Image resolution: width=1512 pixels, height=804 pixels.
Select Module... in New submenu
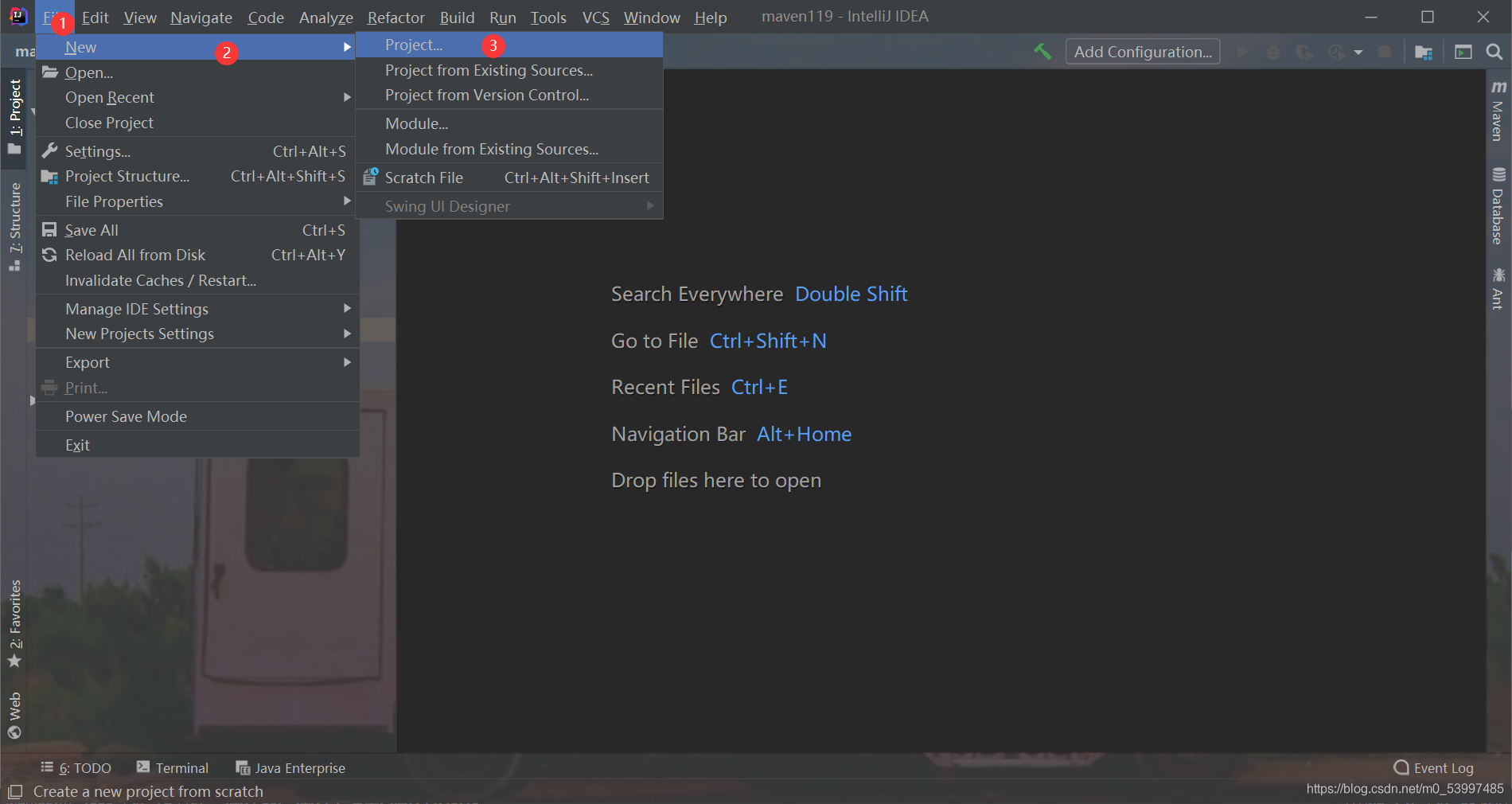(509, 123)
